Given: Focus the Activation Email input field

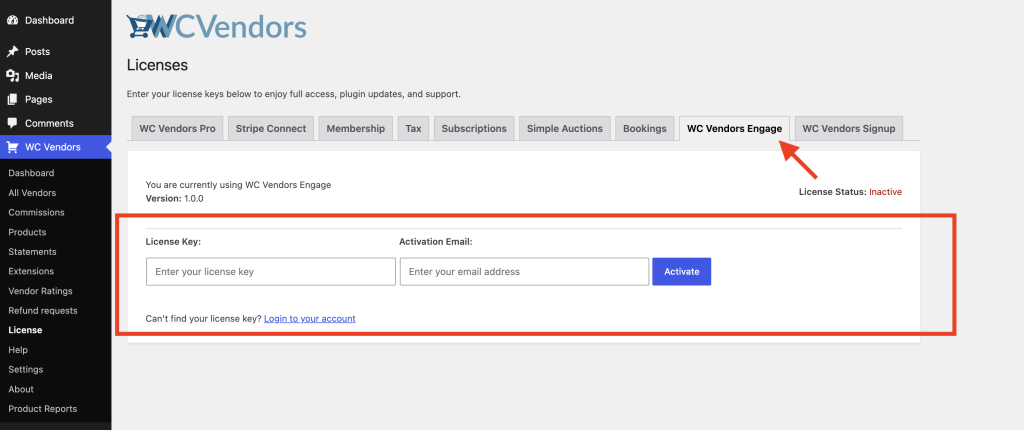Looking at the screenshot, I should click(524, 272).
